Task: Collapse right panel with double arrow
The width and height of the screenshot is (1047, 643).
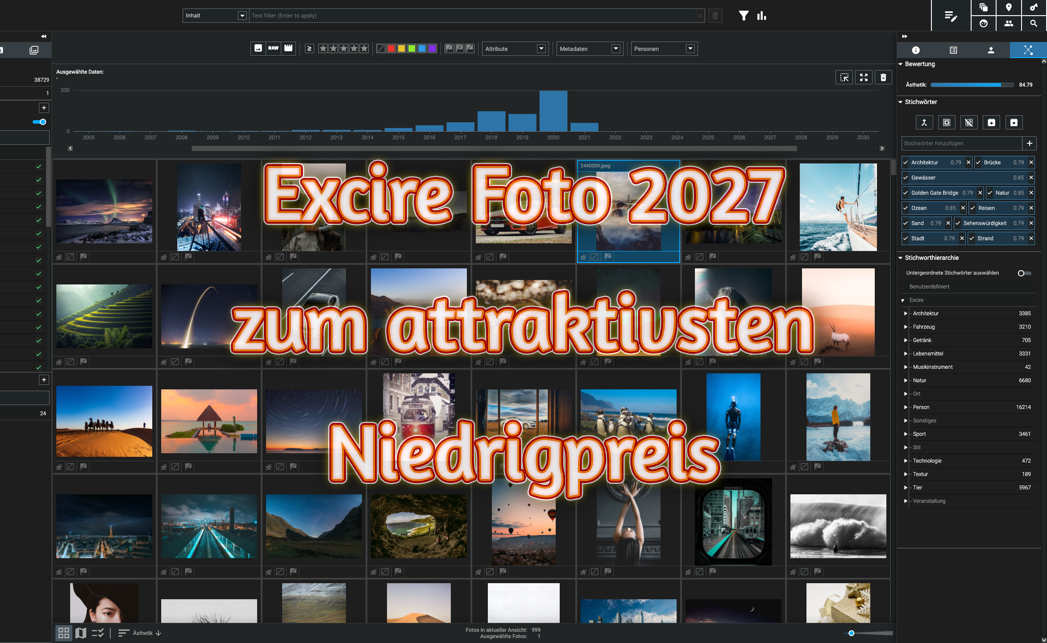Action: click(905, 36)
